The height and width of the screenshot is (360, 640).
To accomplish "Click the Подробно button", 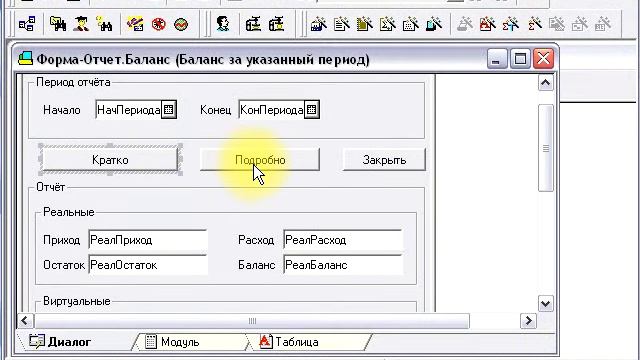I will [260, 160].
